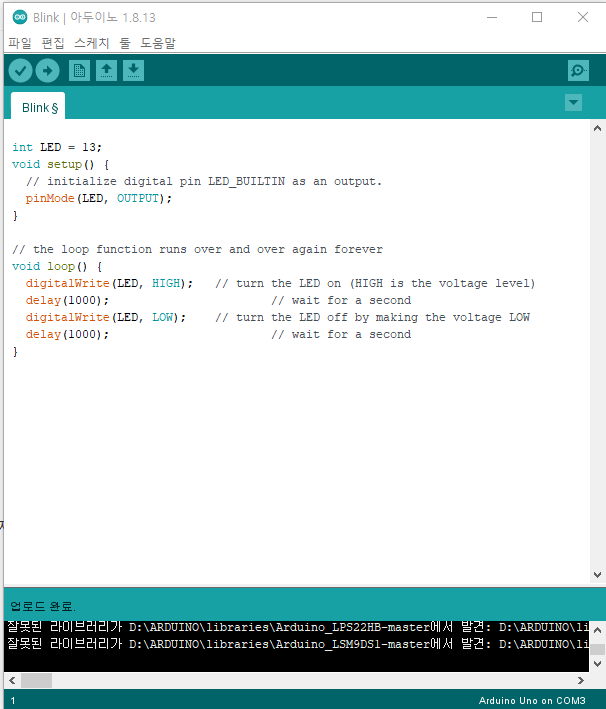Open the 도움말 menu
Viewport: 606px width, 709px height.
click(x=158, y=43)
